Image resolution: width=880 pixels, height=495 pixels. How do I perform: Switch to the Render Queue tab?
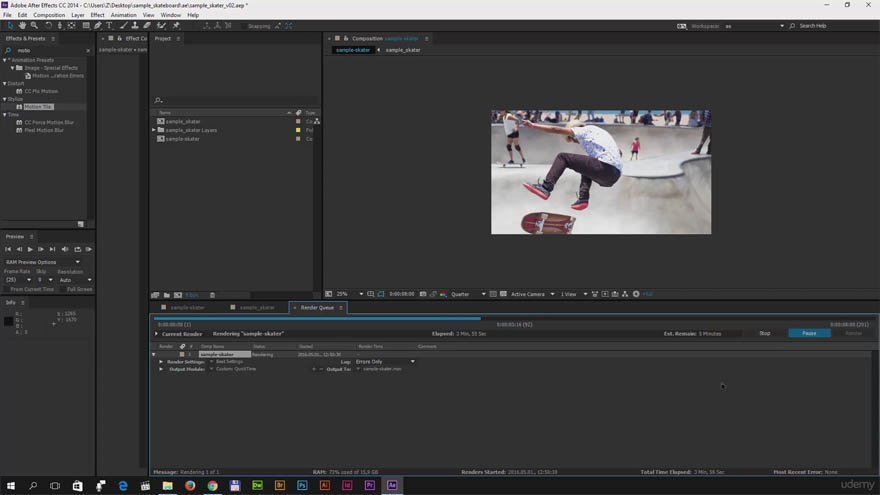(317, 308)
